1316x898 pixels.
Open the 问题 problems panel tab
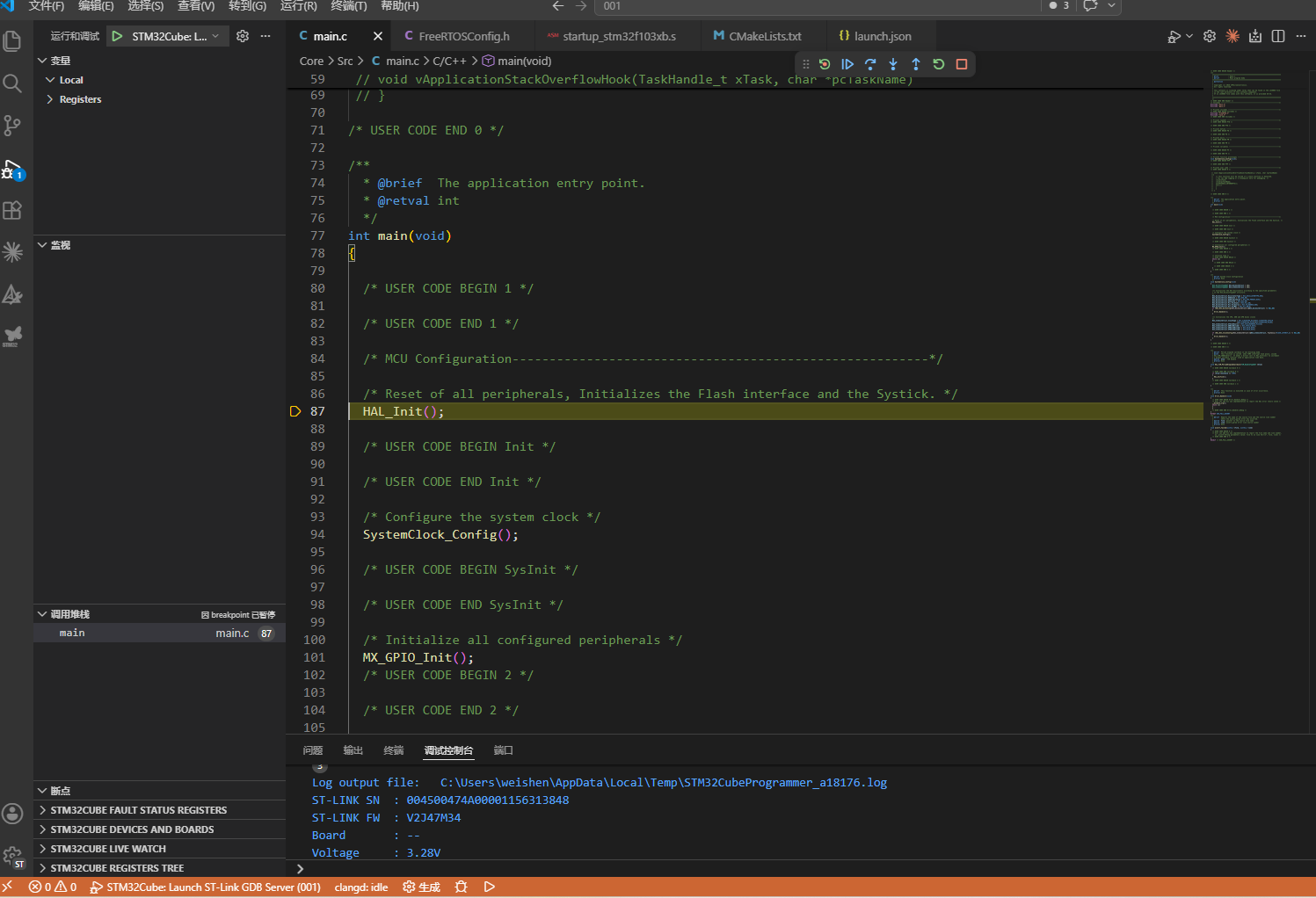click(313, 750)
